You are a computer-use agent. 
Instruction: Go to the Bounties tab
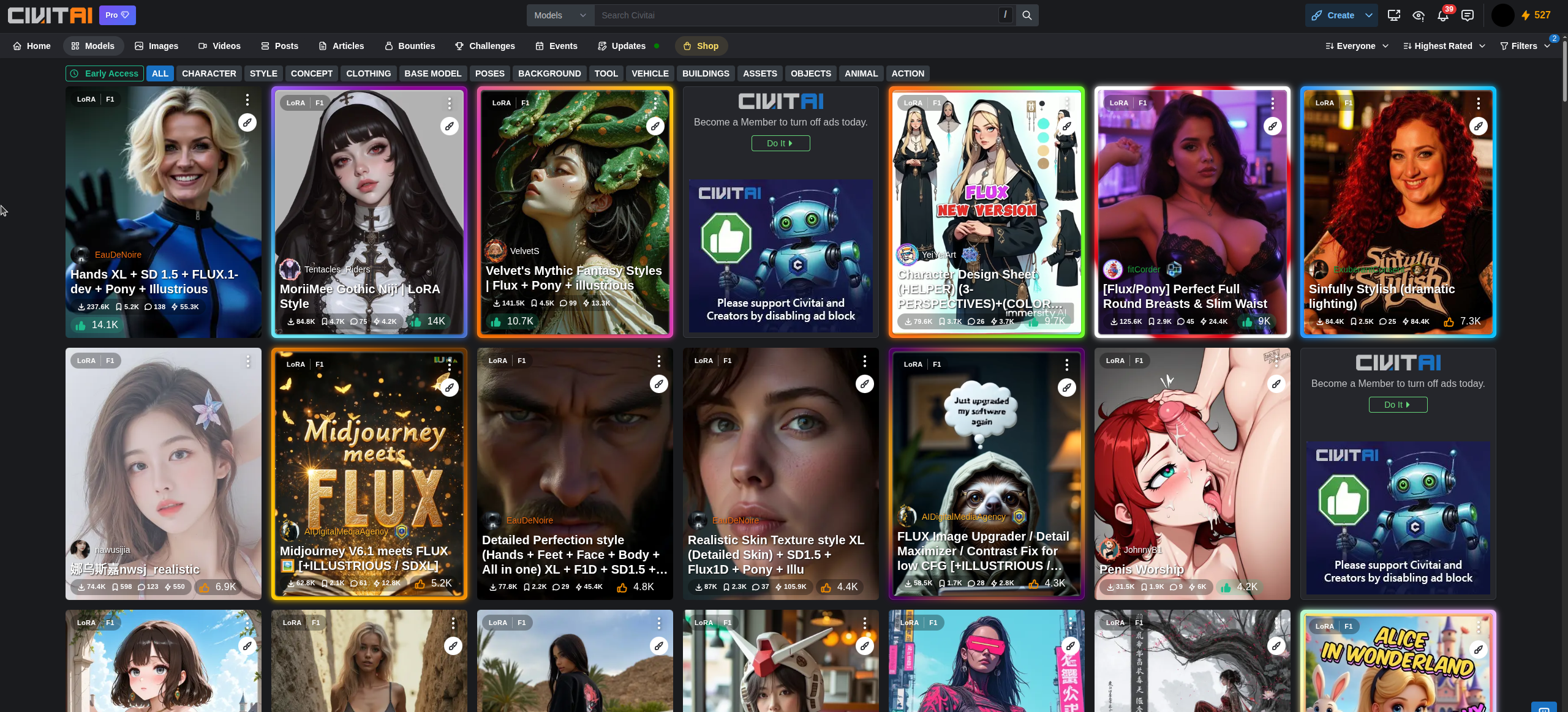(x=409, y=46)
